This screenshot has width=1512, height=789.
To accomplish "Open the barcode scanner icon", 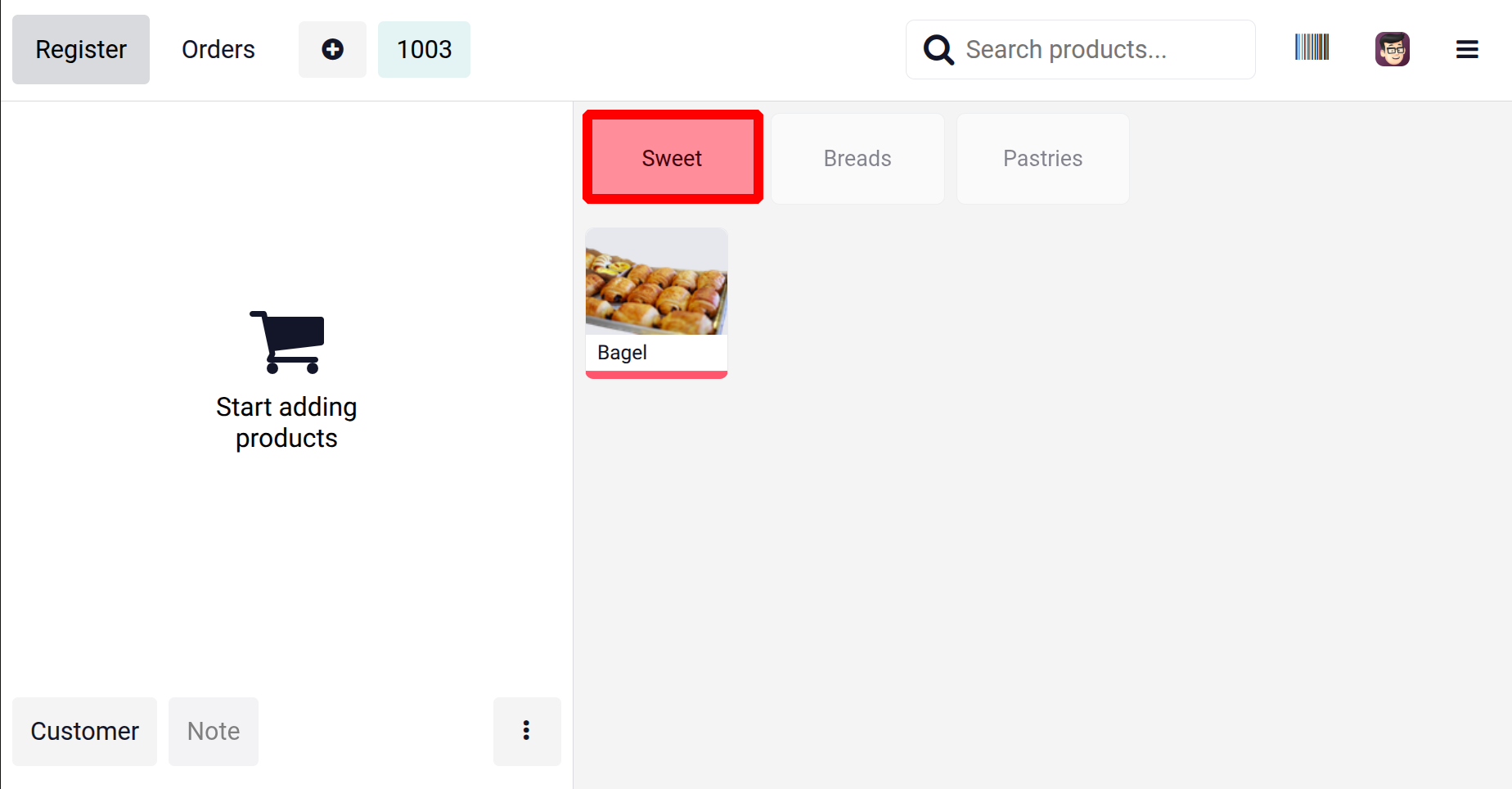I will (x=1312, y=47).
